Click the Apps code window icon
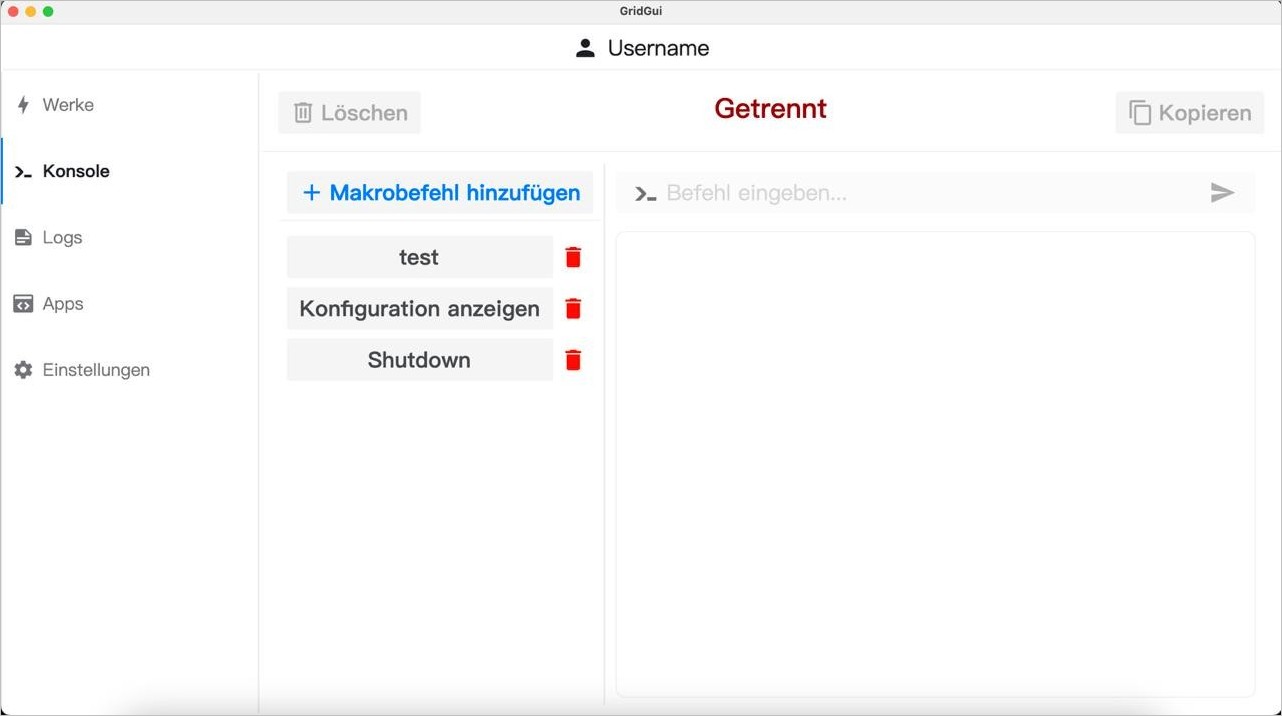The width and height of the screenshot is (1282, 716). 23,304
